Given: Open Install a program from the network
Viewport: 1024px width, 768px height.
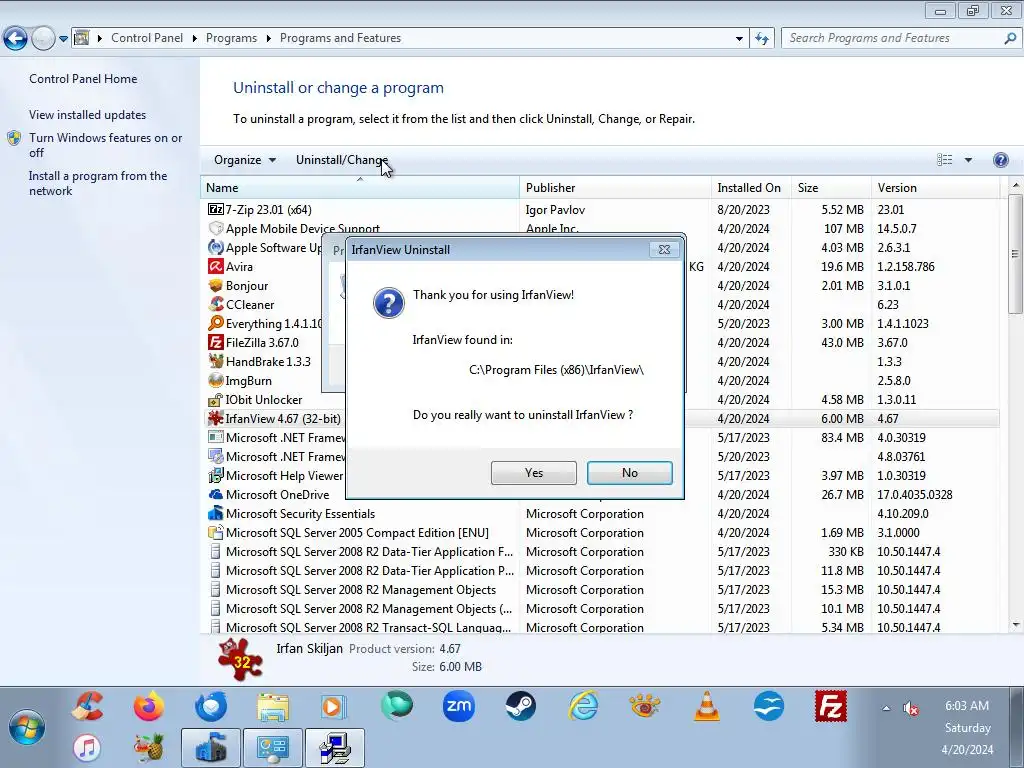Looking at the screenshot, I should [x=98, y=184].
